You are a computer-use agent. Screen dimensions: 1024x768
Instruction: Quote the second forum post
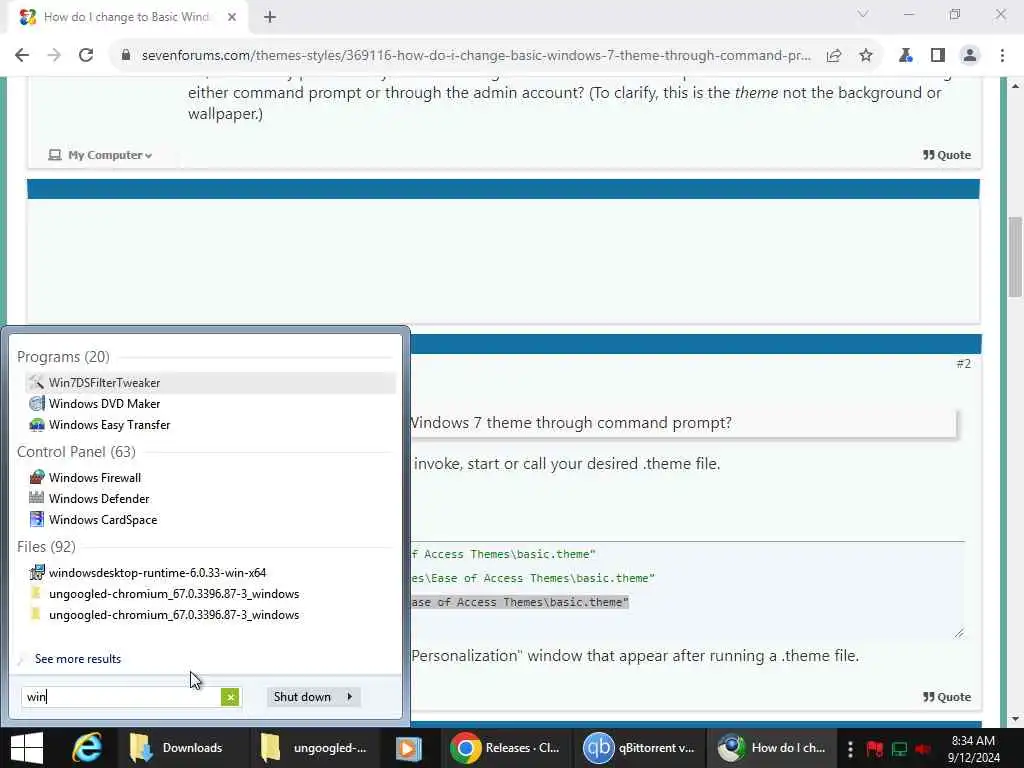(x=947, y=697)
